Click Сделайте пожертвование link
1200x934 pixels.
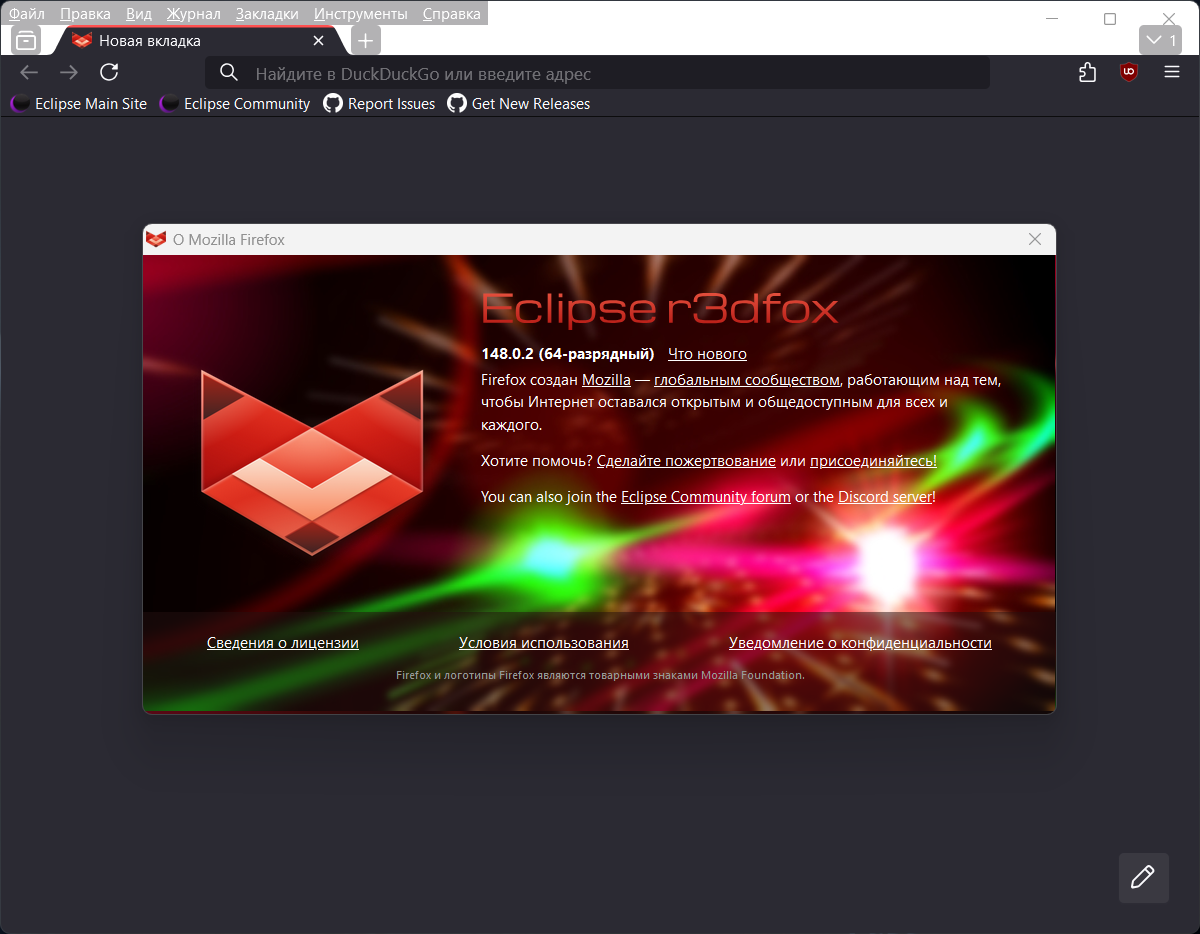click(686, 461)
